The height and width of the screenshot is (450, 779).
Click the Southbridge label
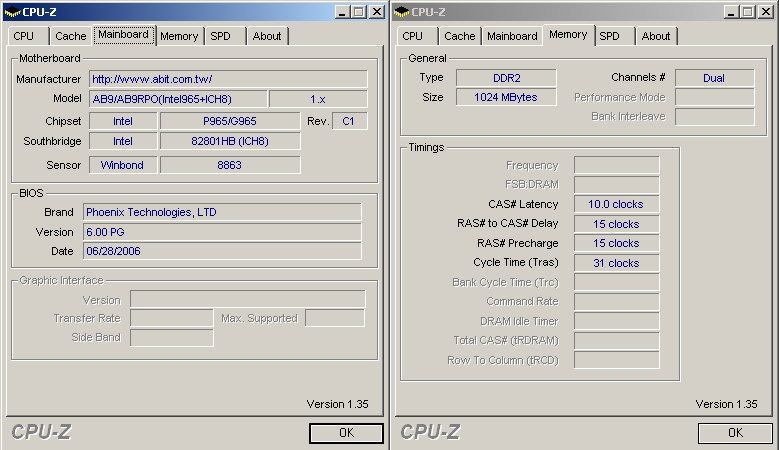point(52,141)
